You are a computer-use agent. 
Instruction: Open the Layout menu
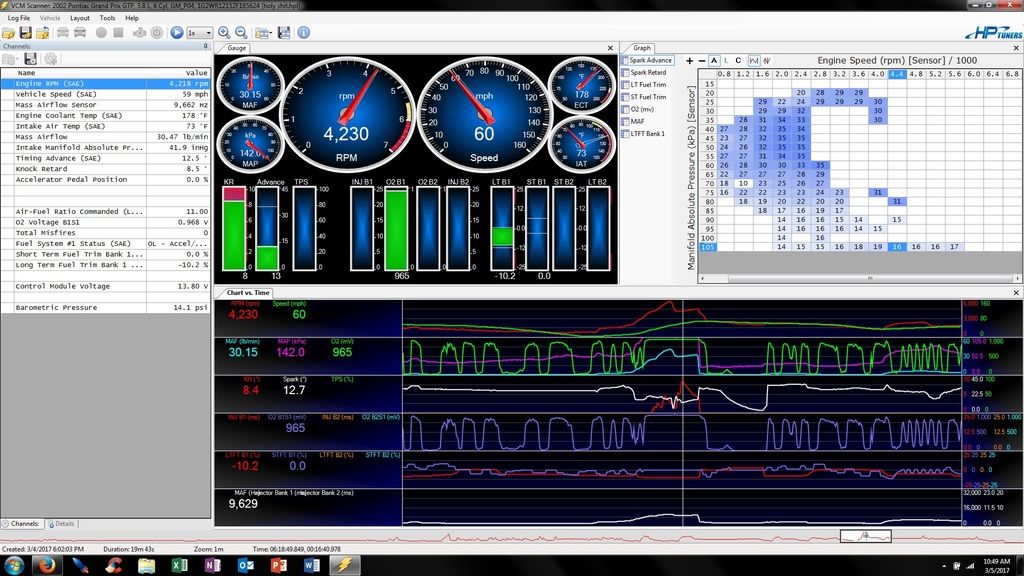80,18
